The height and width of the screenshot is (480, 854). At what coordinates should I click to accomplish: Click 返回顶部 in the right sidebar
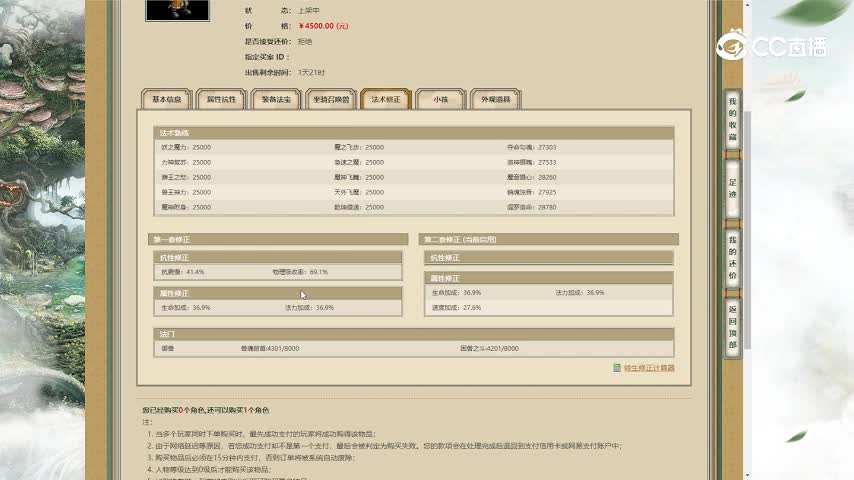733,327
